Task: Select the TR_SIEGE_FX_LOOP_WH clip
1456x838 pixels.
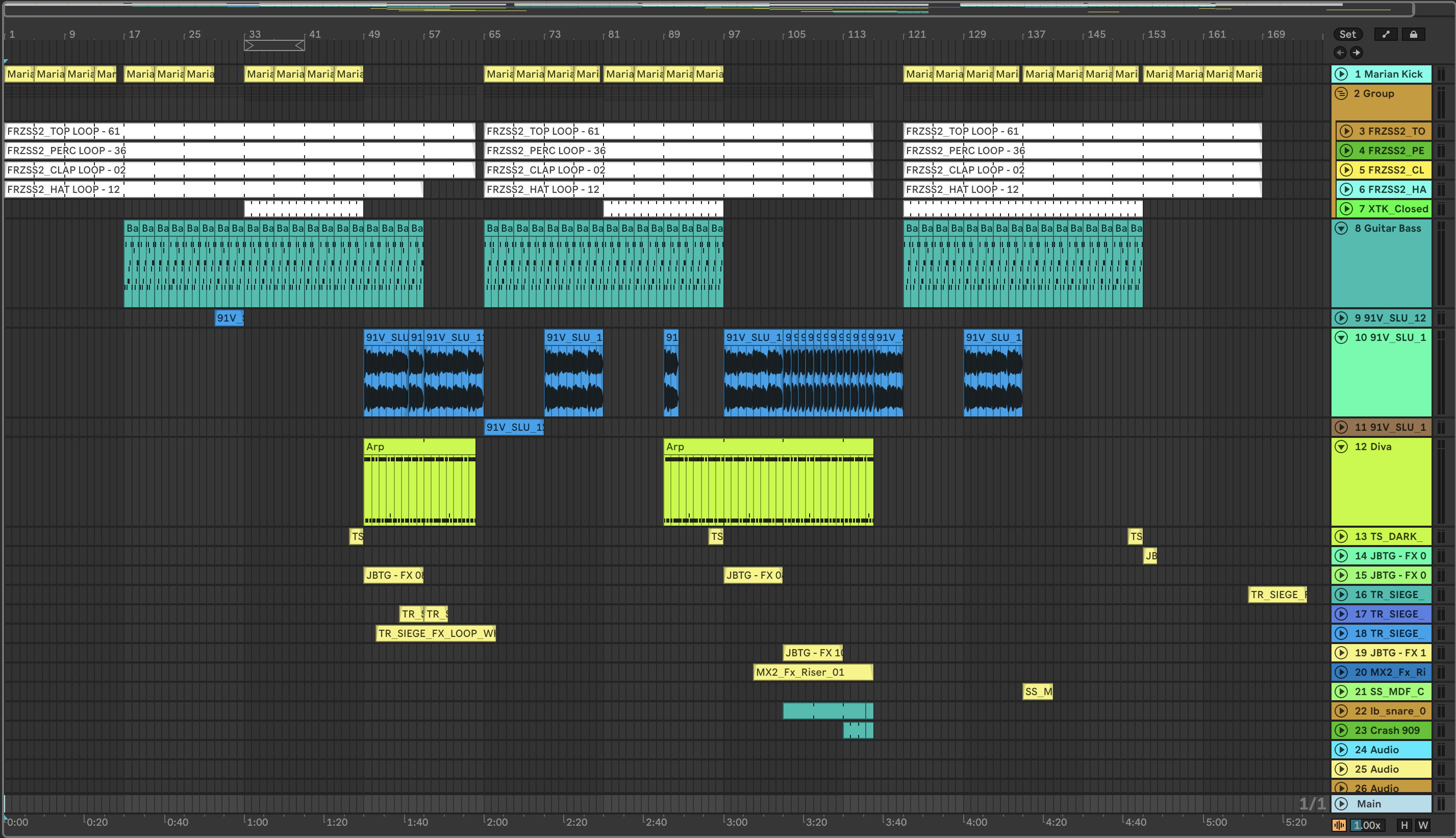Action: [436, 633]
